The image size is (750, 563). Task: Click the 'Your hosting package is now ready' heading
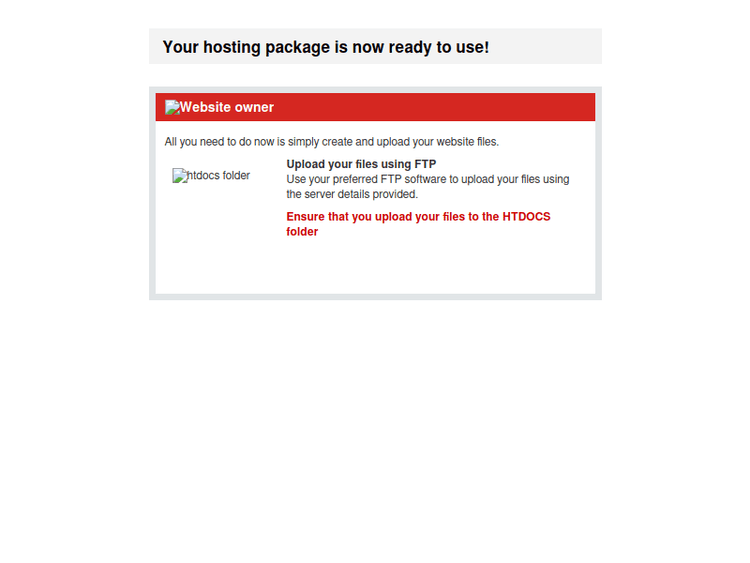(x=326, y=47)
